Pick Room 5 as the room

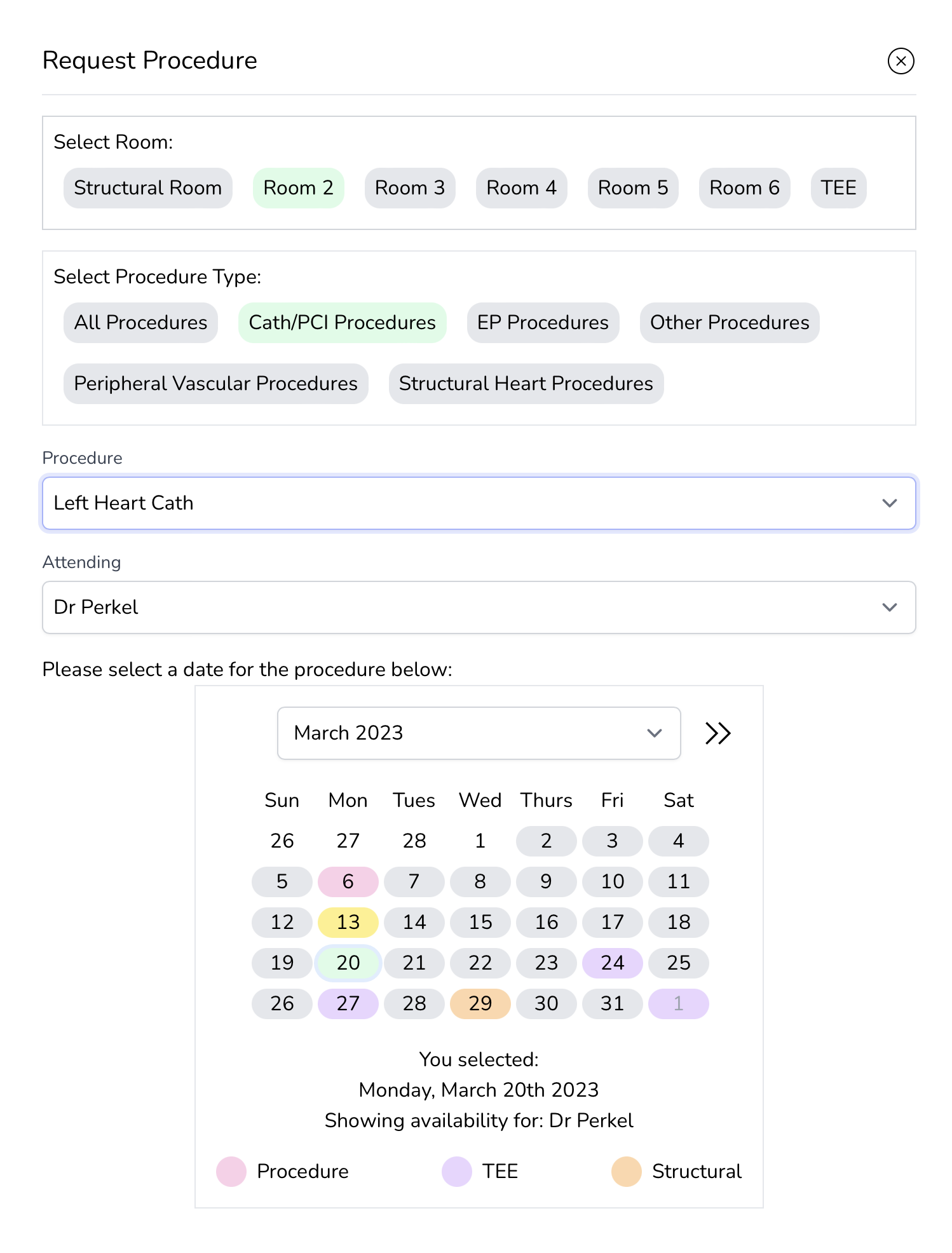[632, 188]
